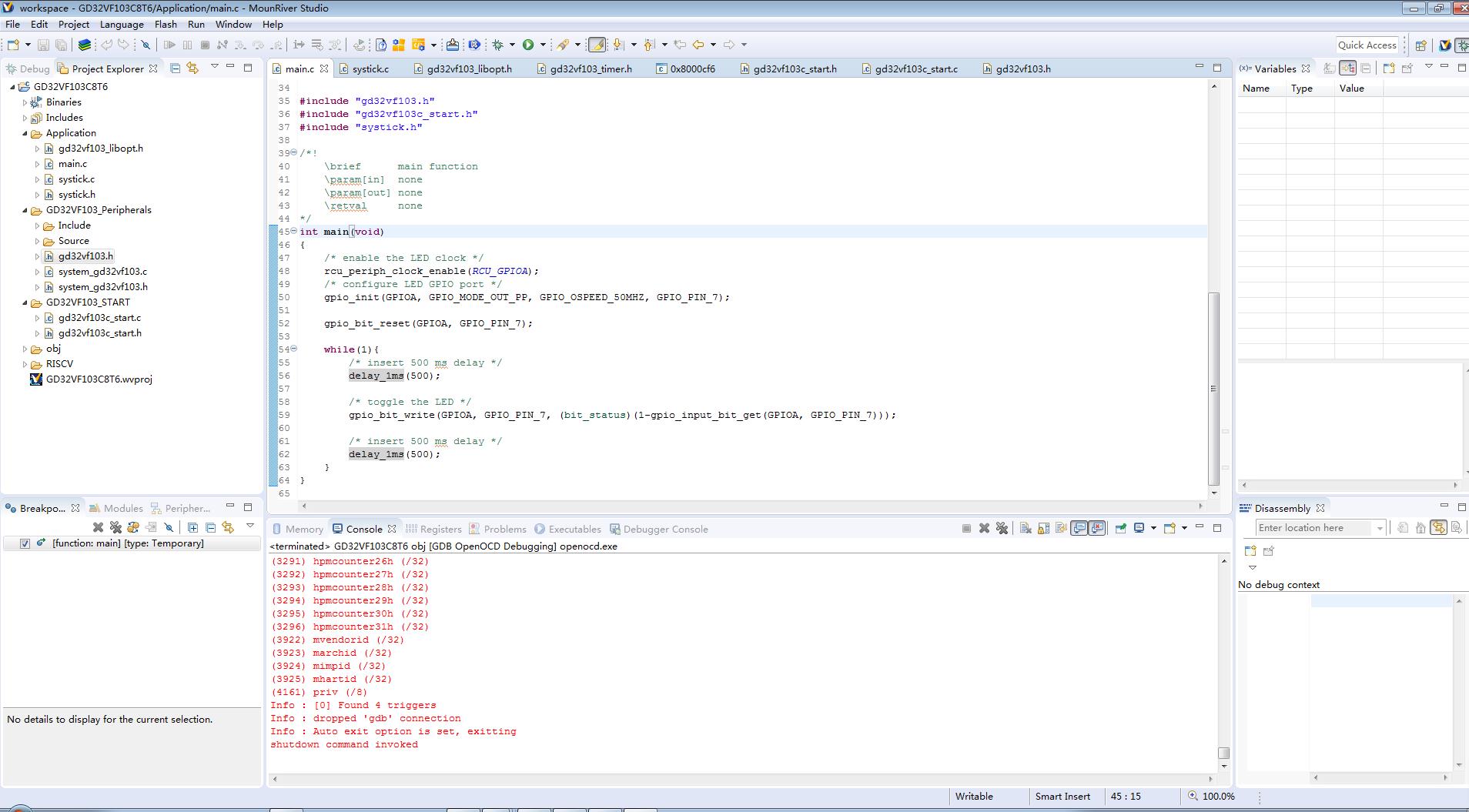The width and height of the screenshot is (1469, 812).
Task: Select GD32VF103C8T6.wvproj file
Action: [99, 379]
